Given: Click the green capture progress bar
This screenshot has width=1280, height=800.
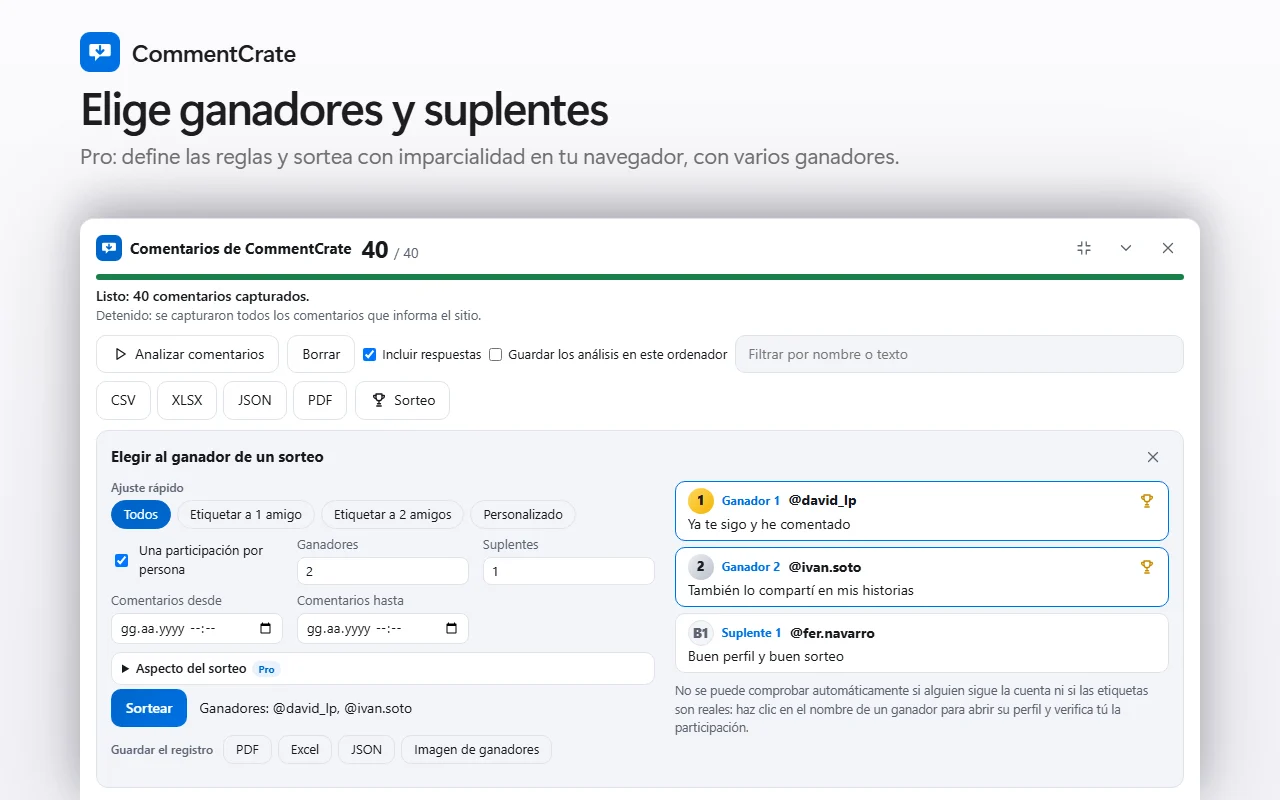Looking at the screenshot, I should (x=640, y=276).
